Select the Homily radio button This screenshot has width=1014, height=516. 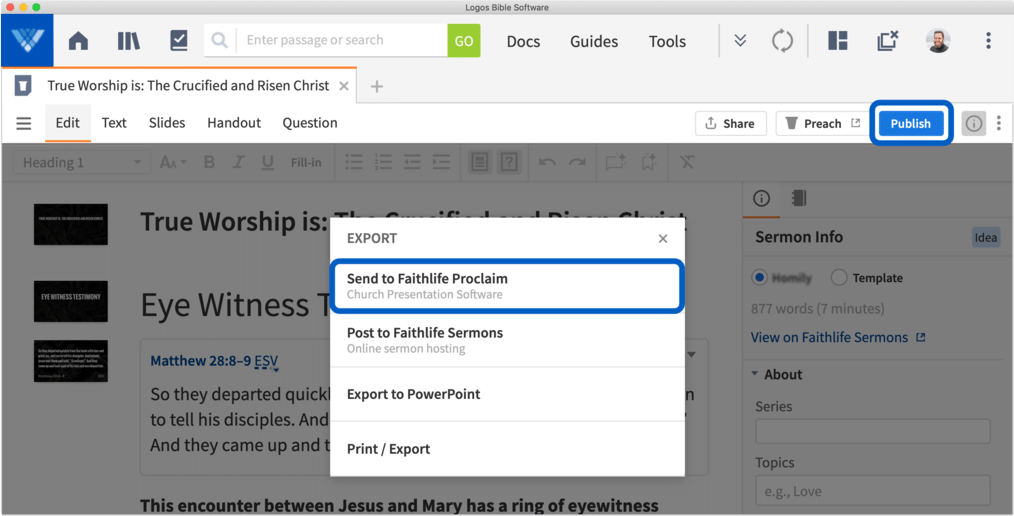click(760, 277)
